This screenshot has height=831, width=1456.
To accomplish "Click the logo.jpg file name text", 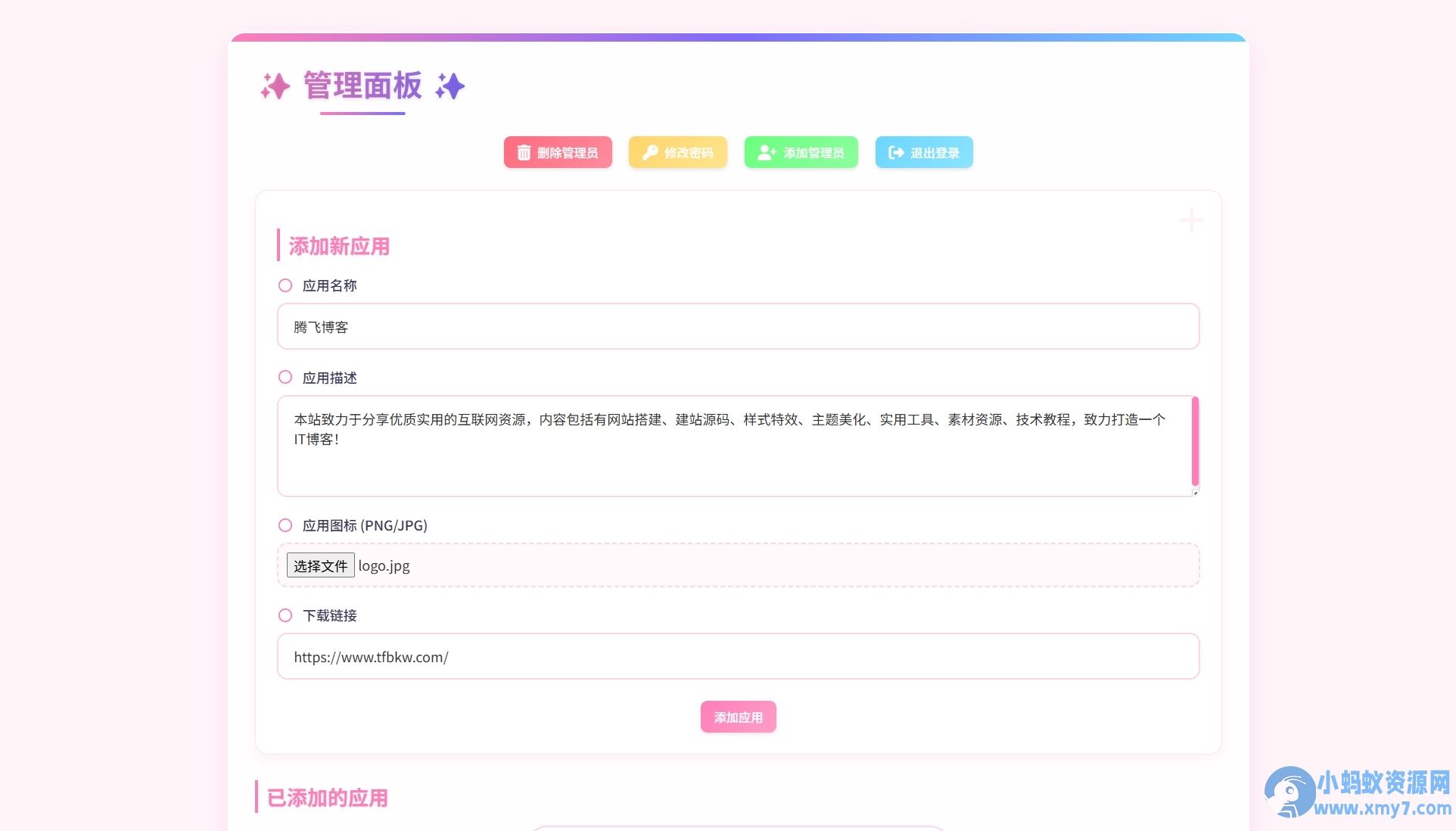I will point(384,566).
